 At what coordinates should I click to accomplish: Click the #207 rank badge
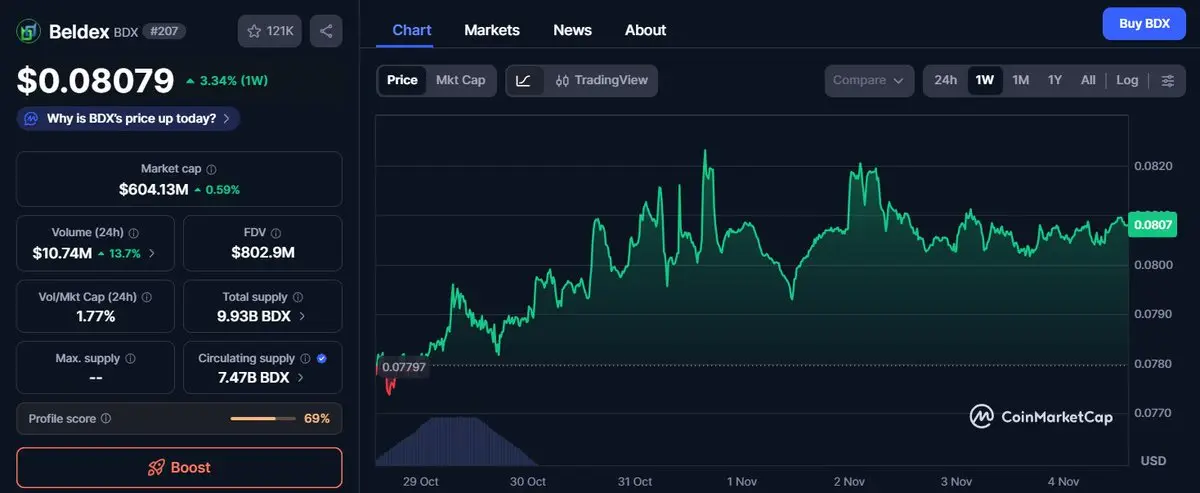[164, 31]
